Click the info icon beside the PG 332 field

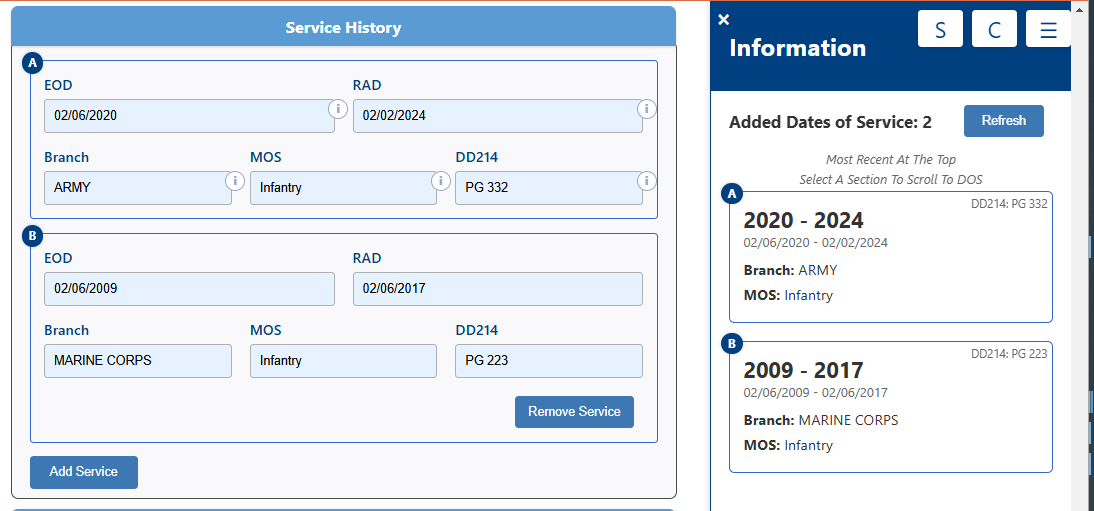click(647, 182)
